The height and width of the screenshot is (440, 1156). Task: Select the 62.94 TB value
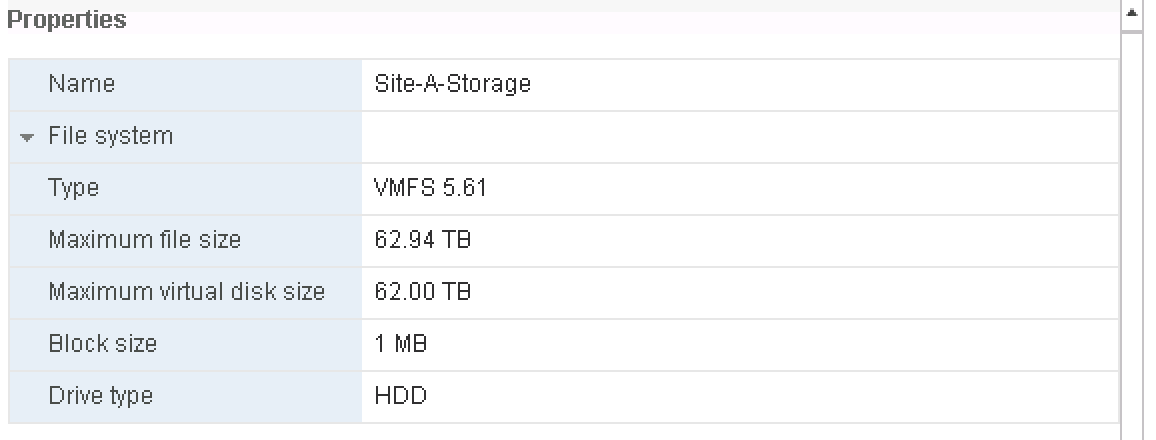pos(422,240)
